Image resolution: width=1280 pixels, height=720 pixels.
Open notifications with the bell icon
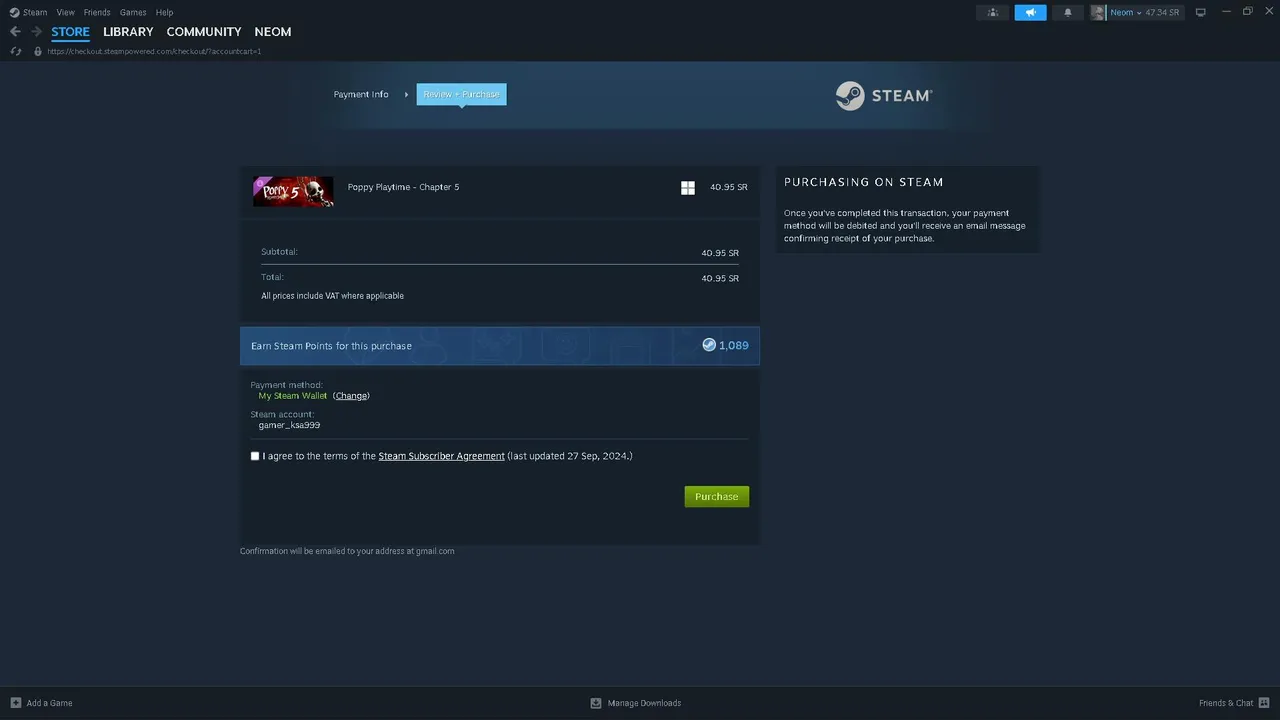coord(1067,12)
